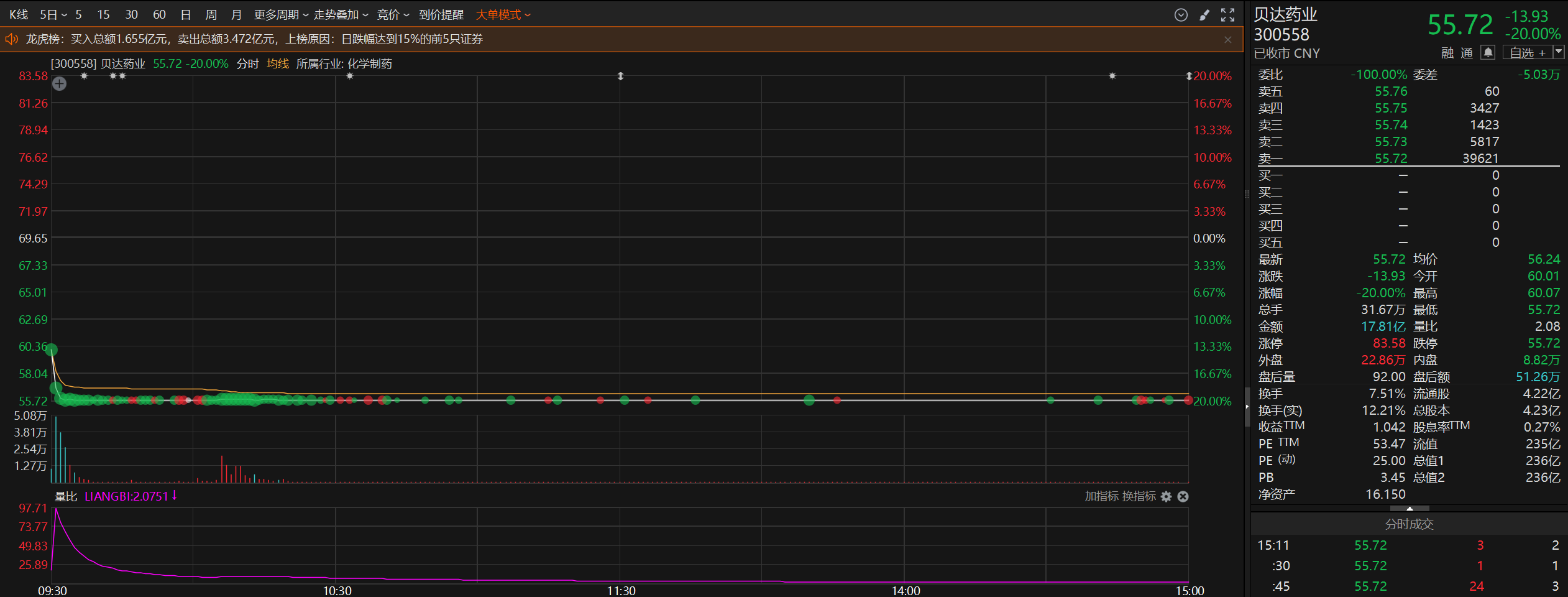Toggle fullscreen chart with the expand icon
This screenshot has height=597, width=1568.
pyautogui.click(x=1227, y=15)
